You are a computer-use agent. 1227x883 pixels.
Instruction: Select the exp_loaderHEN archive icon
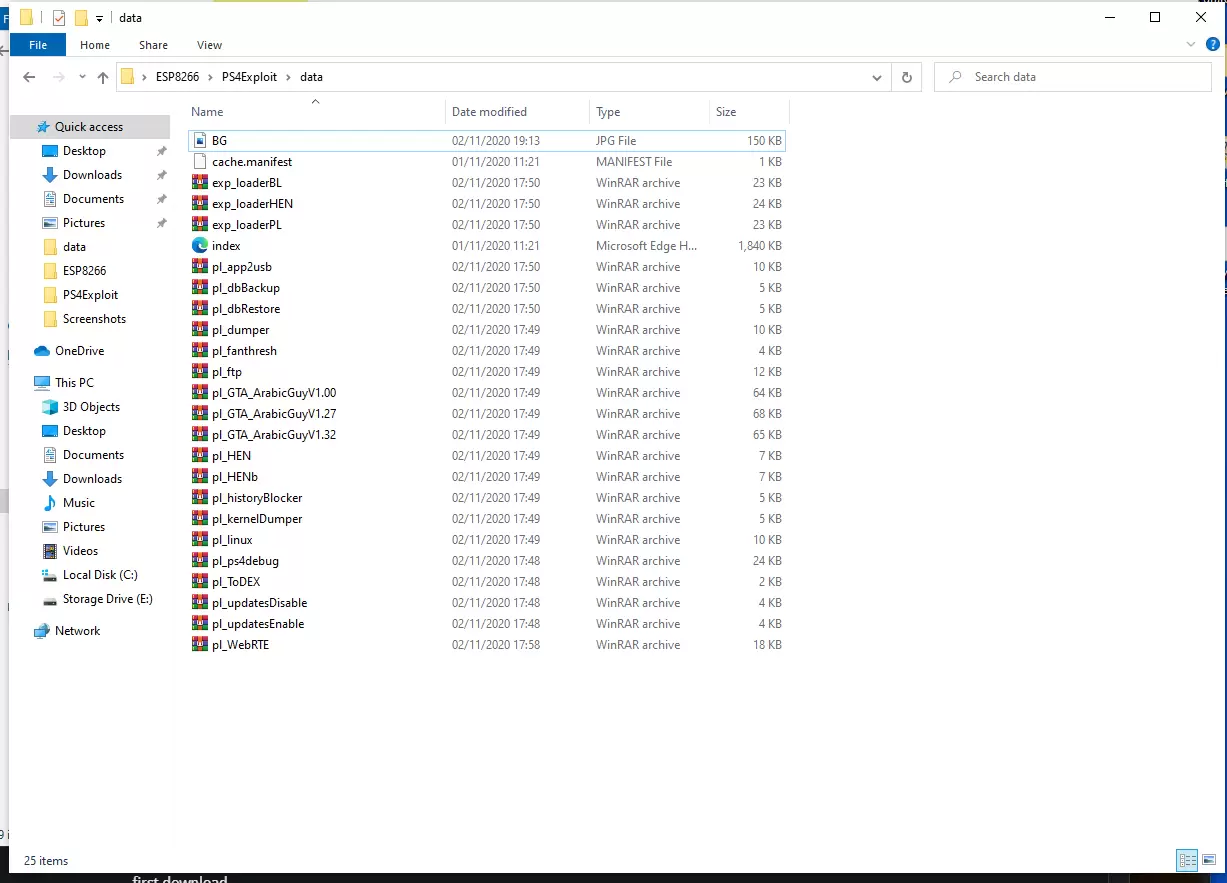200,204
